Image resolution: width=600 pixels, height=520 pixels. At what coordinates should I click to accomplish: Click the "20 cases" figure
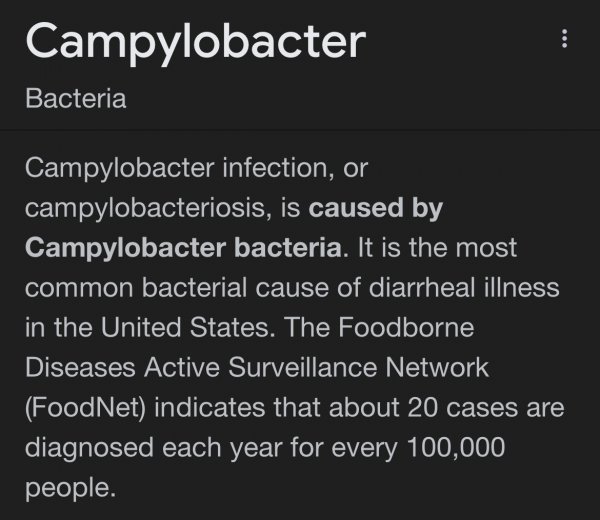pos(463,408)
